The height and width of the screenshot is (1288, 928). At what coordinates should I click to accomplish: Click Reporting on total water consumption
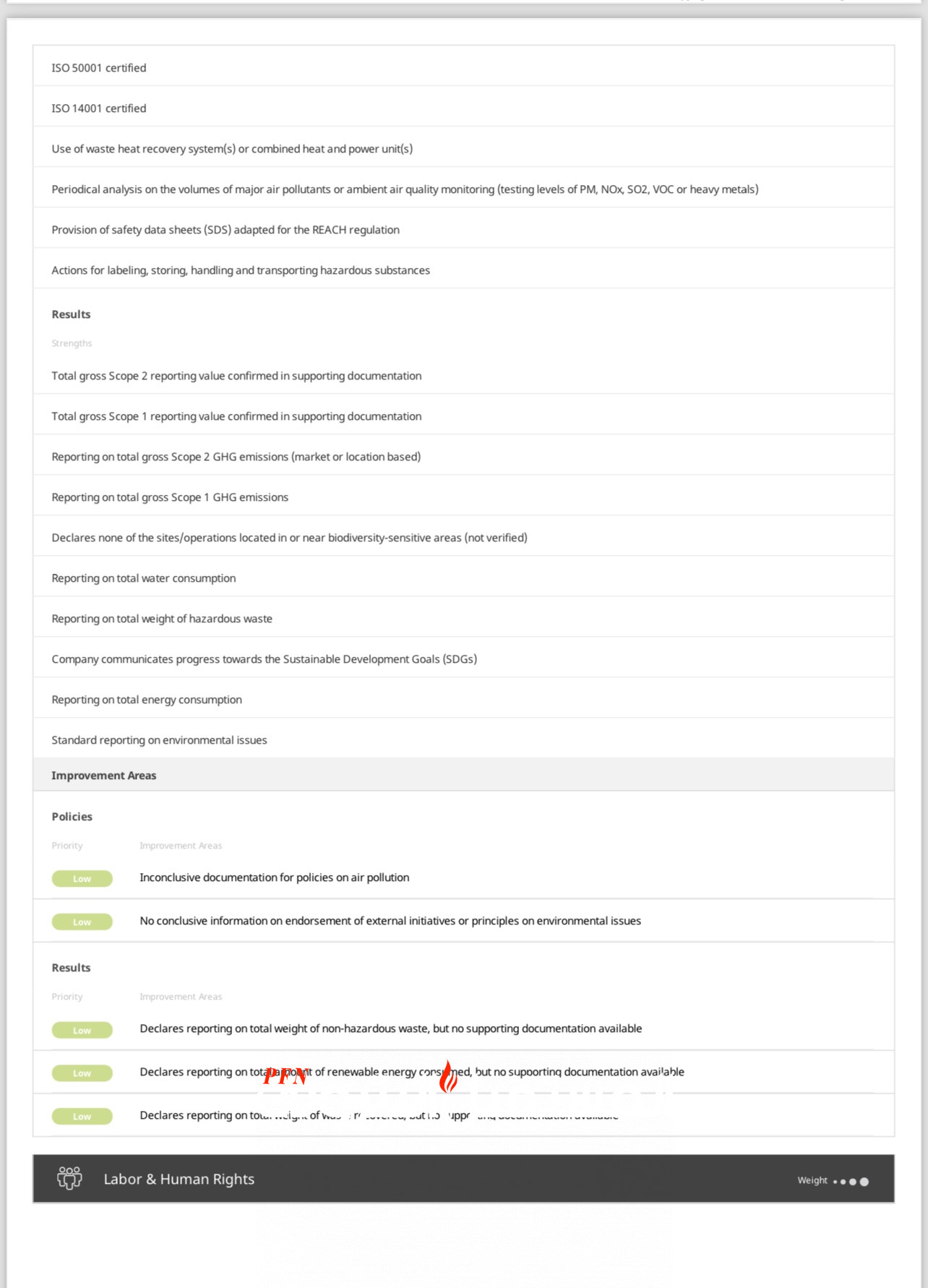[x=463, y=578]
